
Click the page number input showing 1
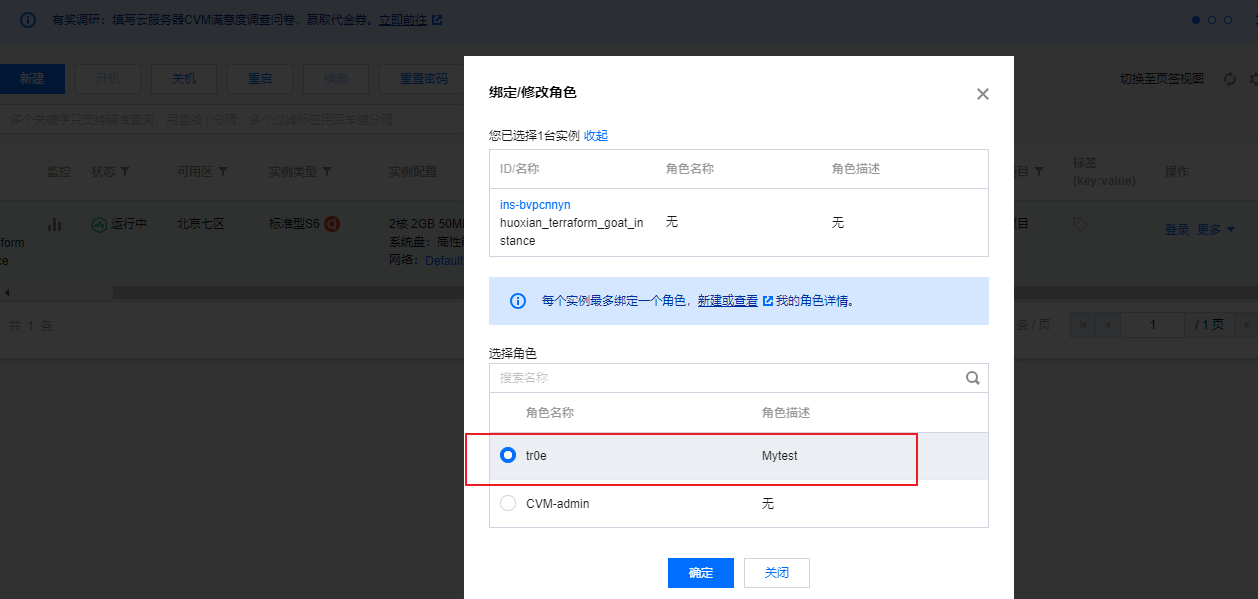[x=1153, y=325]
